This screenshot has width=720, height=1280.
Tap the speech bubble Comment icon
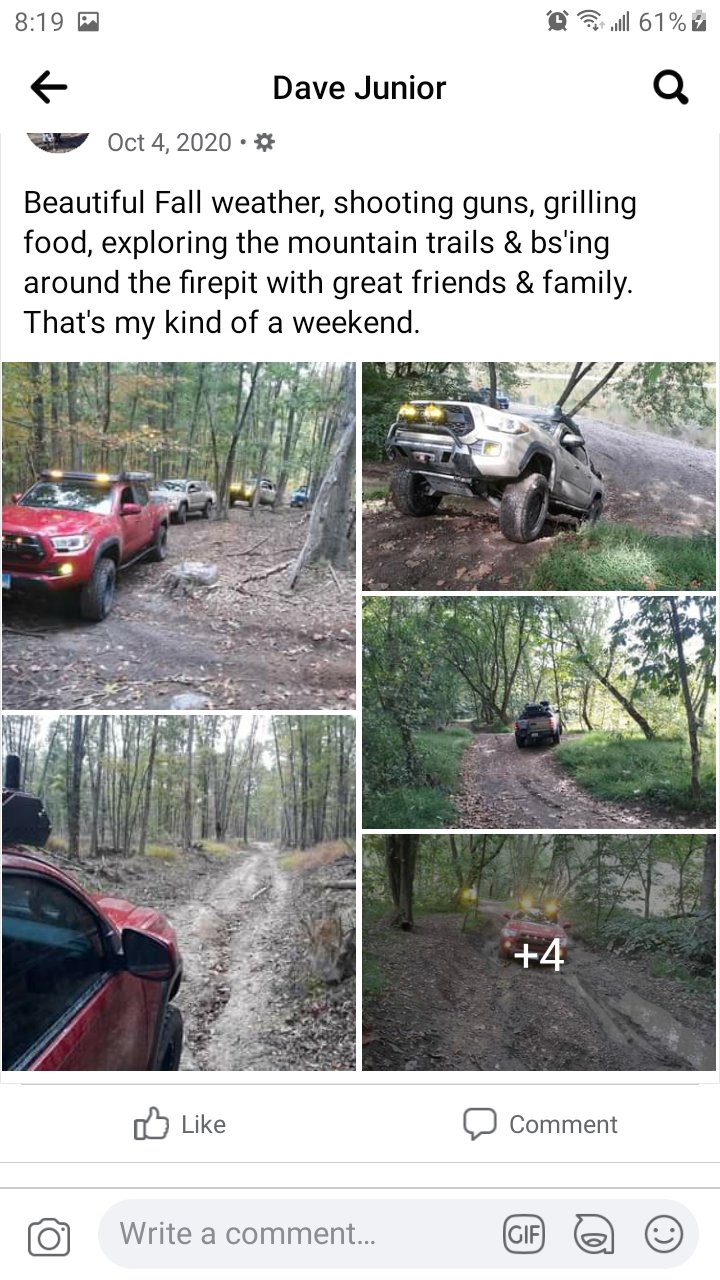pos(479,1124)
